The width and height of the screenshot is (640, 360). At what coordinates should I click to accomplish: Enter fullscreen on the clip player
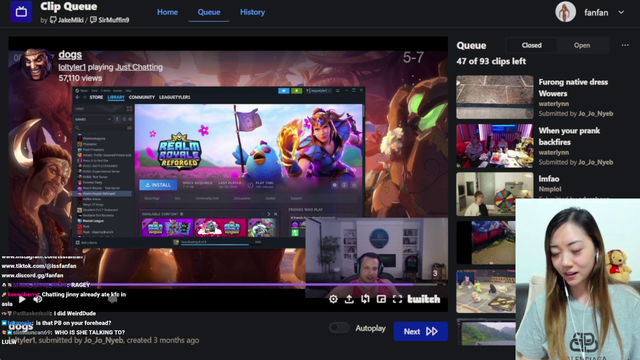[397, 299]
